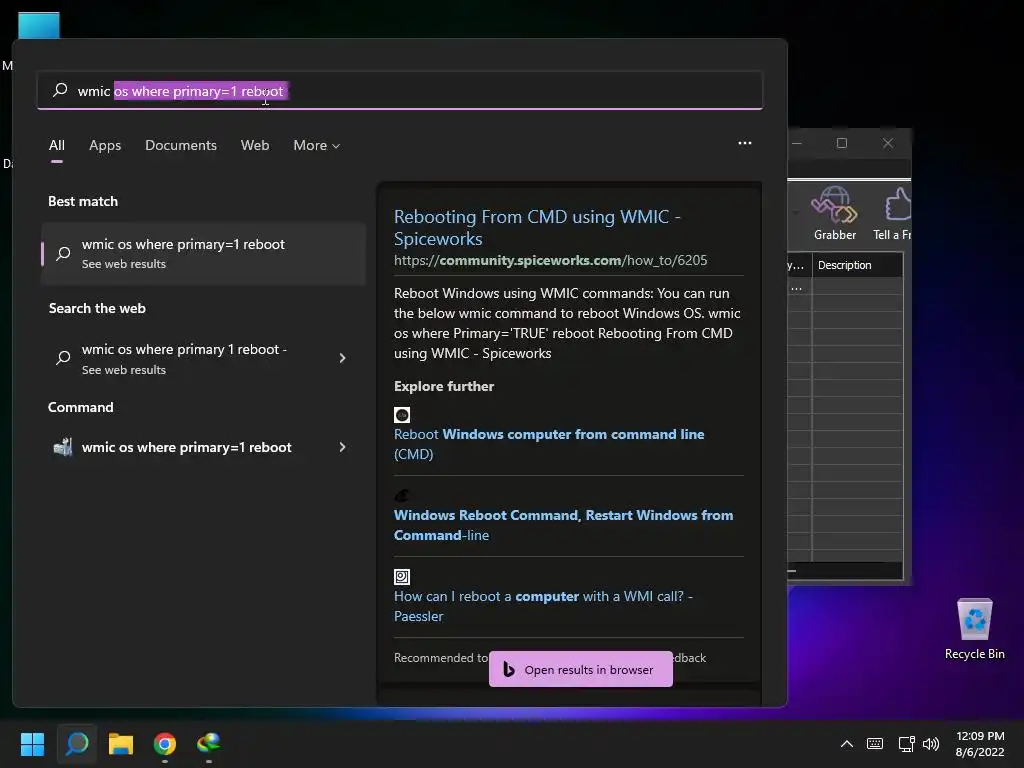The height and width of the screenshot is (768, 1024).
Task: Click Grabber icon in background window
Action: tap(835, 214)
